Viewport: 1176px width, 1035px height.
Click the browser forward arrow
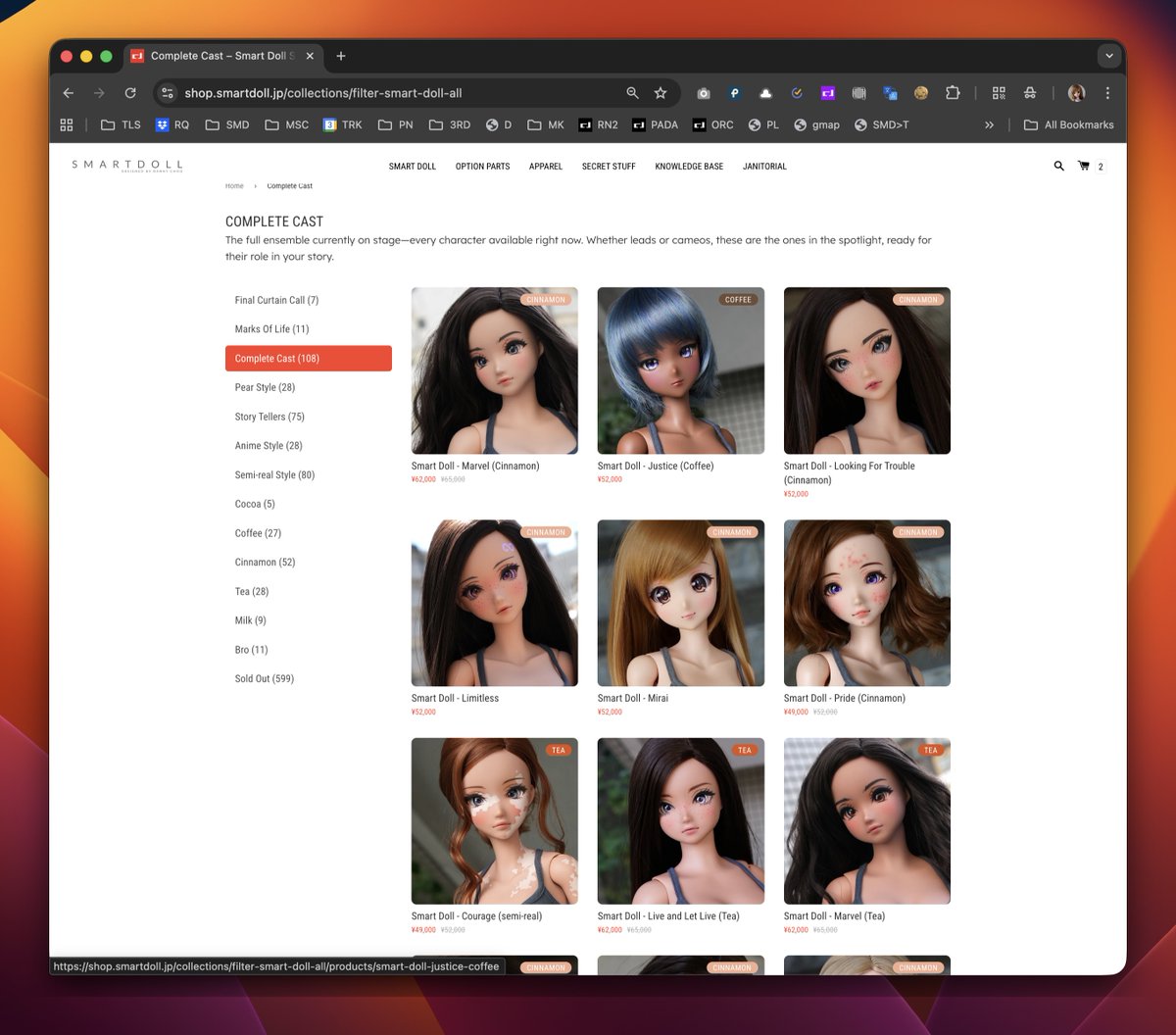(99, 93)
